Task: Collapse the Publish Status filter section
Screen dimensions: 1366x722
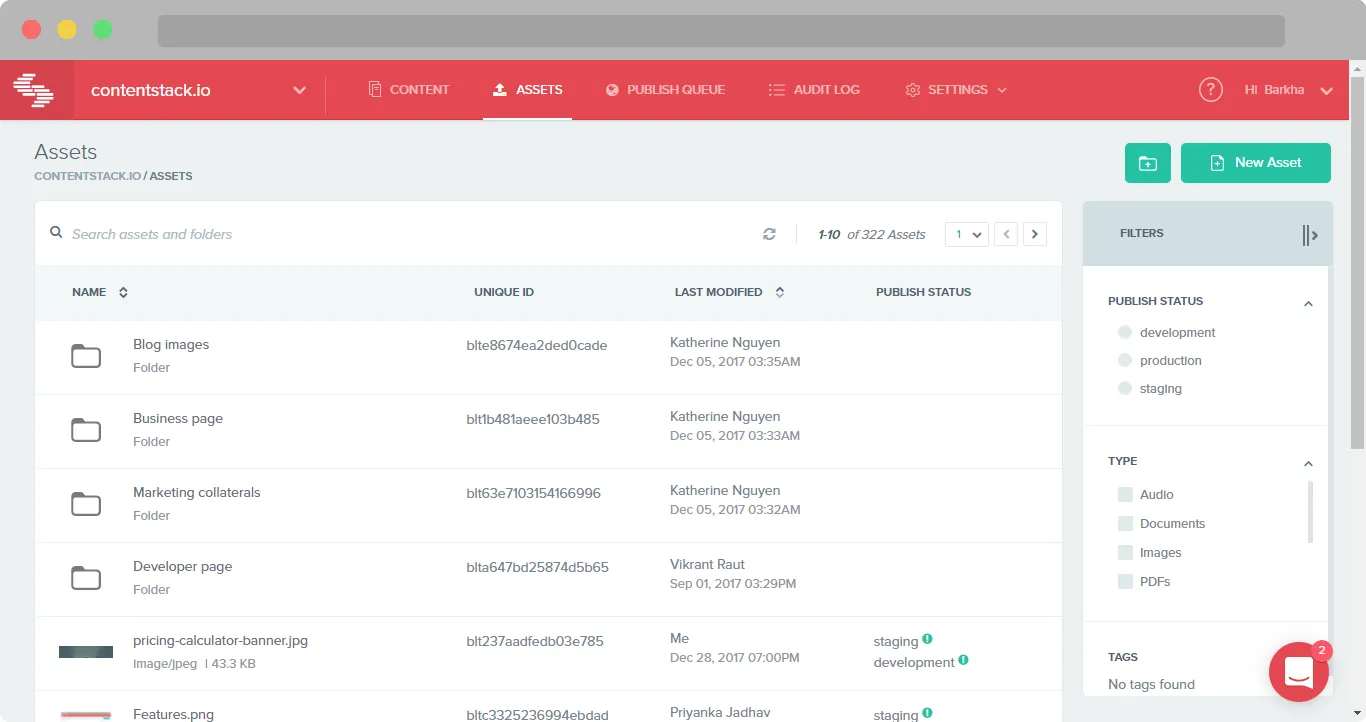Action: pyautogui.click(x=1308, y=302)
